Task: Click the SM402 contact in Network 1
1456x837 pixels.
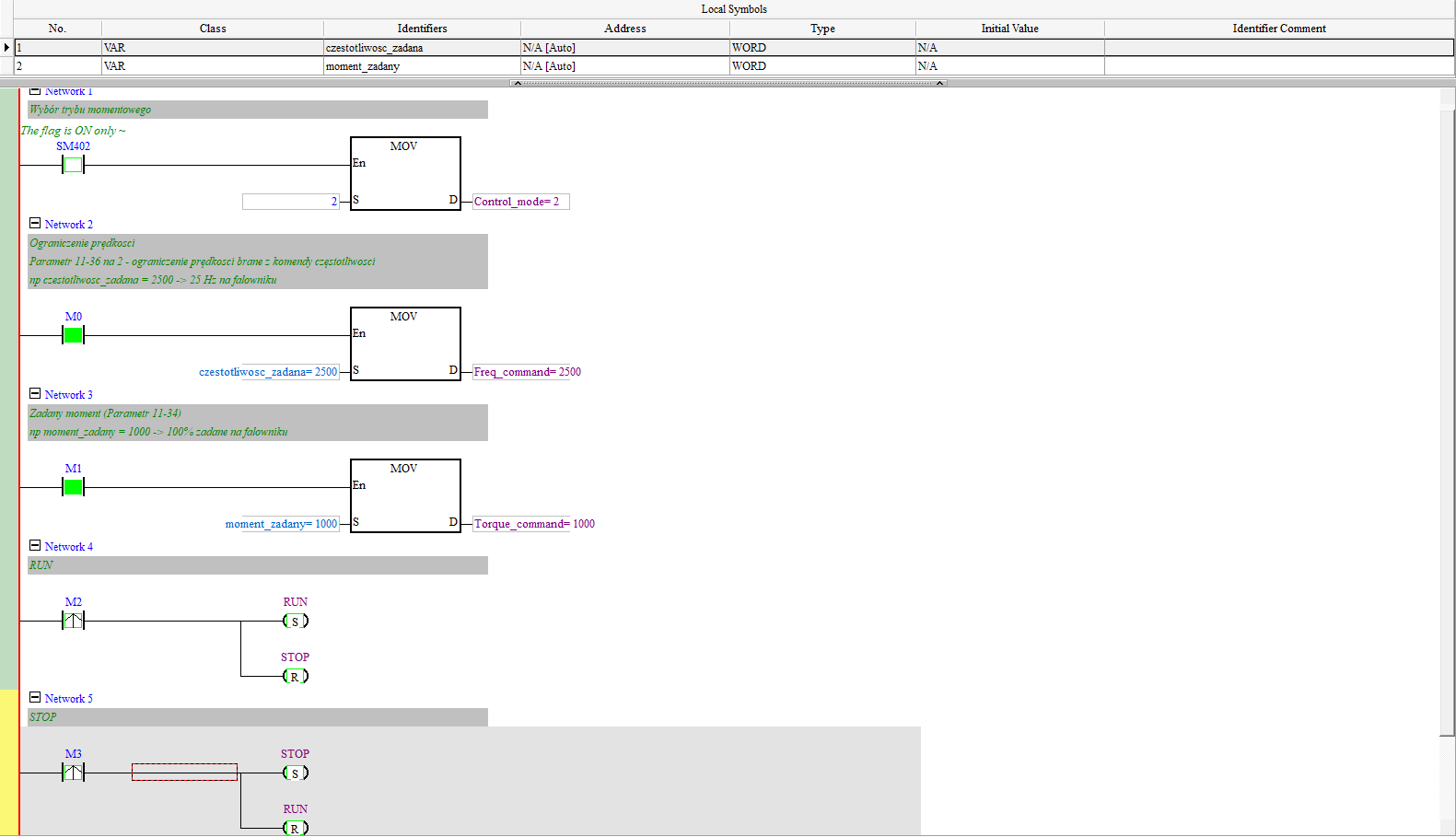Action: point(73,165)
